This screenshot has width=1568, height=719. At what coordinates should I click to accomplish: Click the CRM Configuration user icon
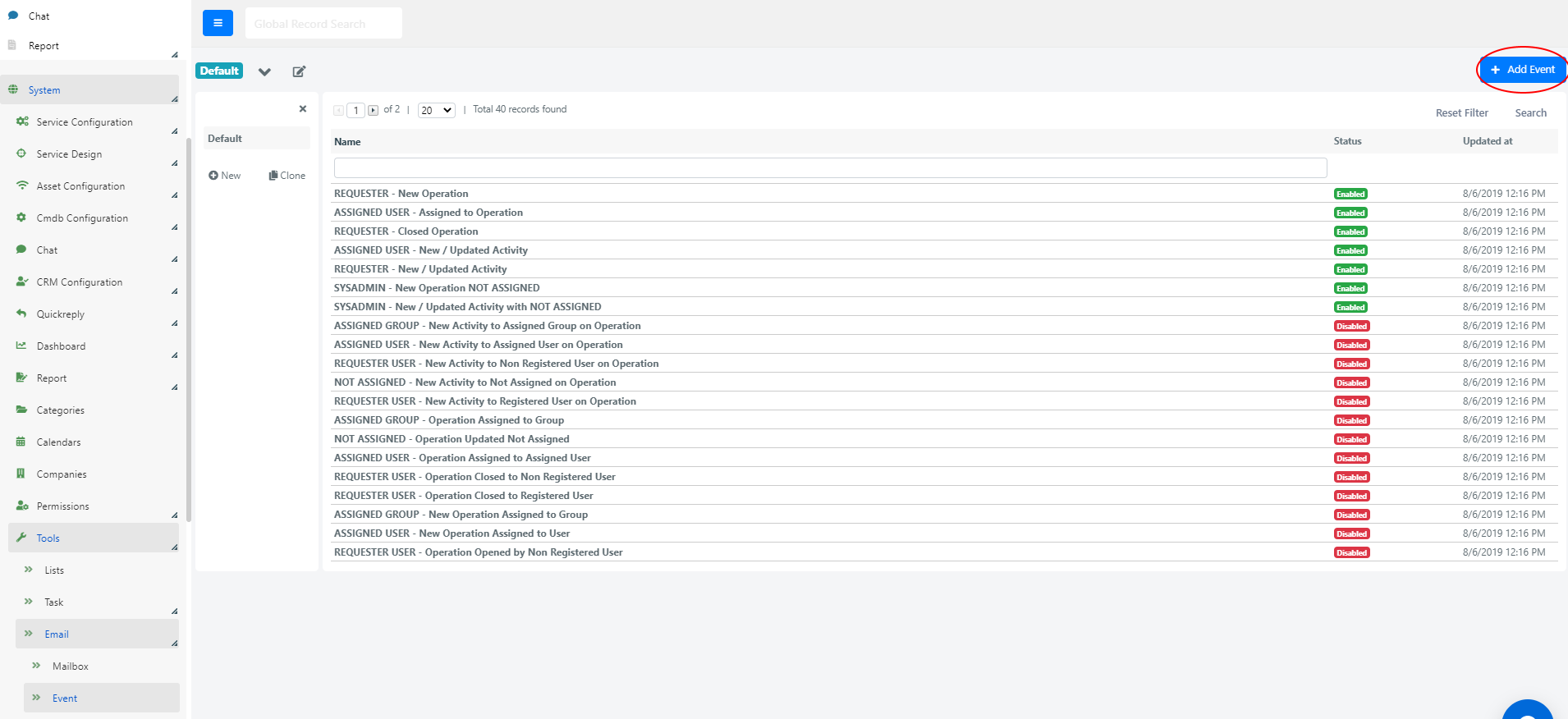click(22, 282)
